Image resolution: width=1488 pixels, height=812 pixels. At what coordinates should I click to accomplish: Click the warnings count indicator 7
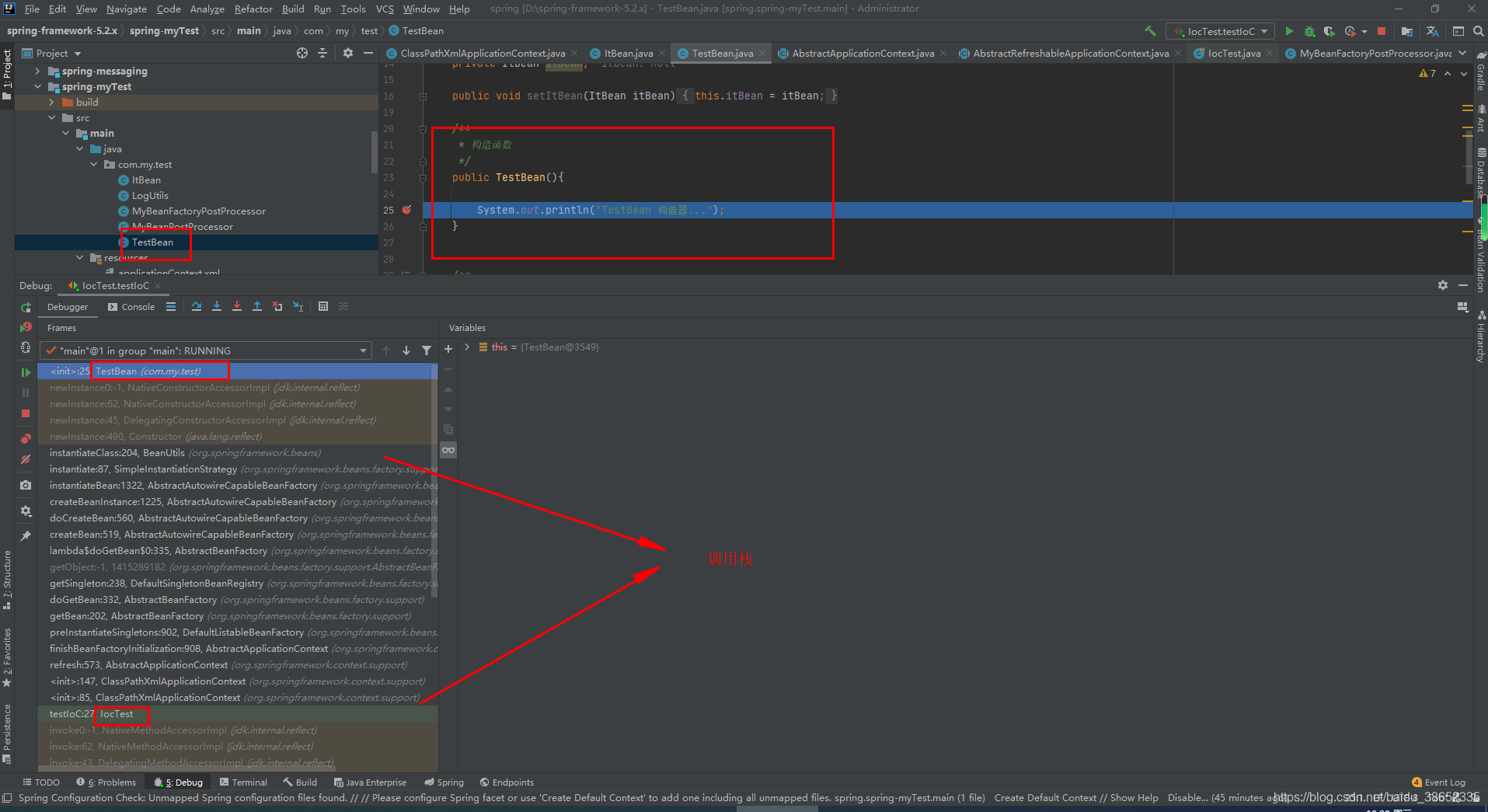point(1428,73)
